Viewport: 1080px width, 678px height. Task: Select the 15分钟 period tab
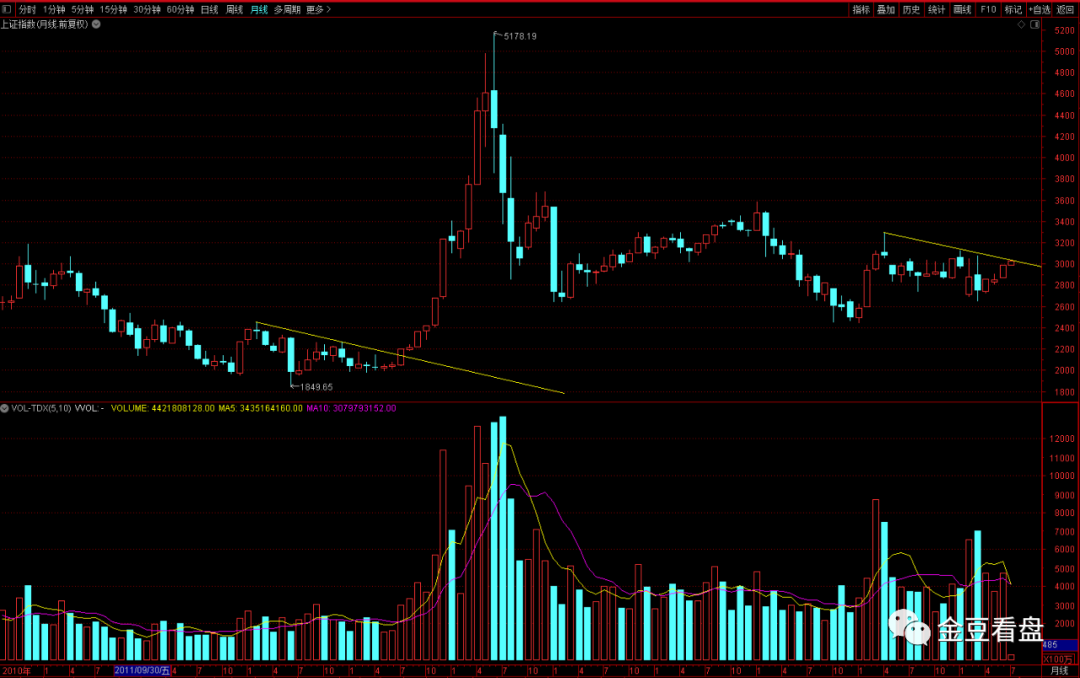pyautogui.click(x=114, y=10)
